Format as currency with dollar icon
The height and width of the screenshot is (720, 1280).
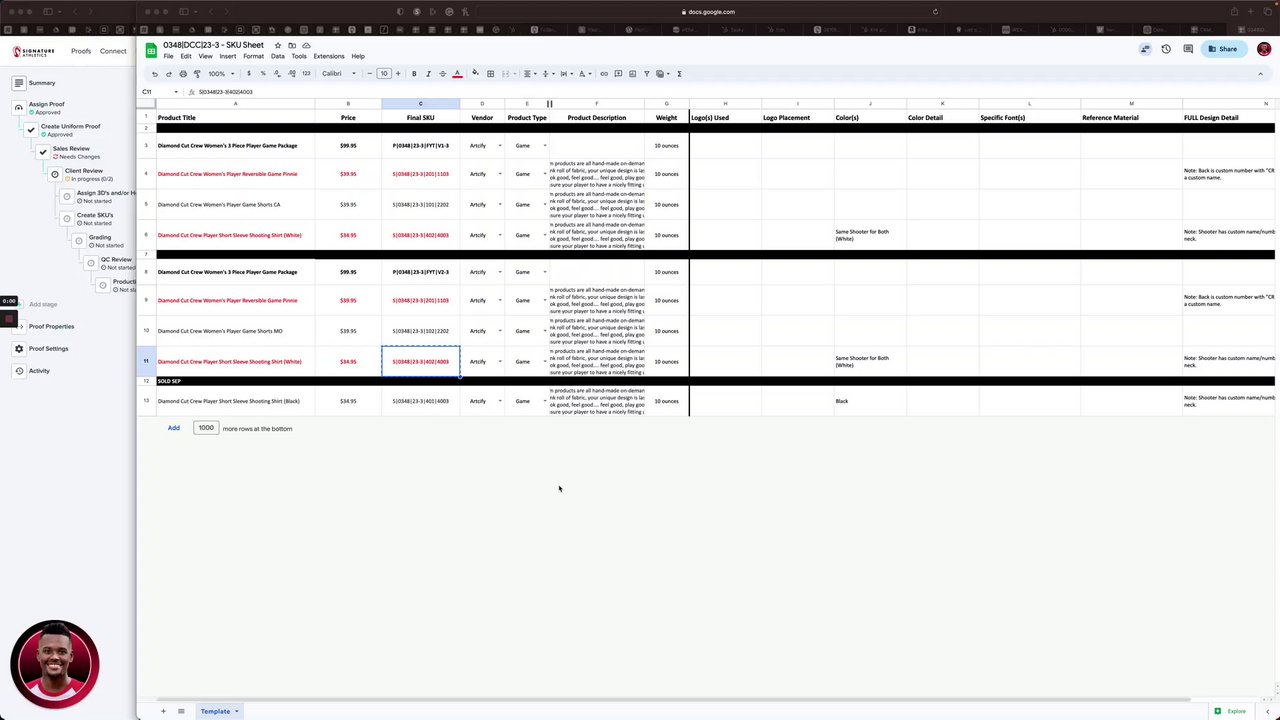pos(249,73)
